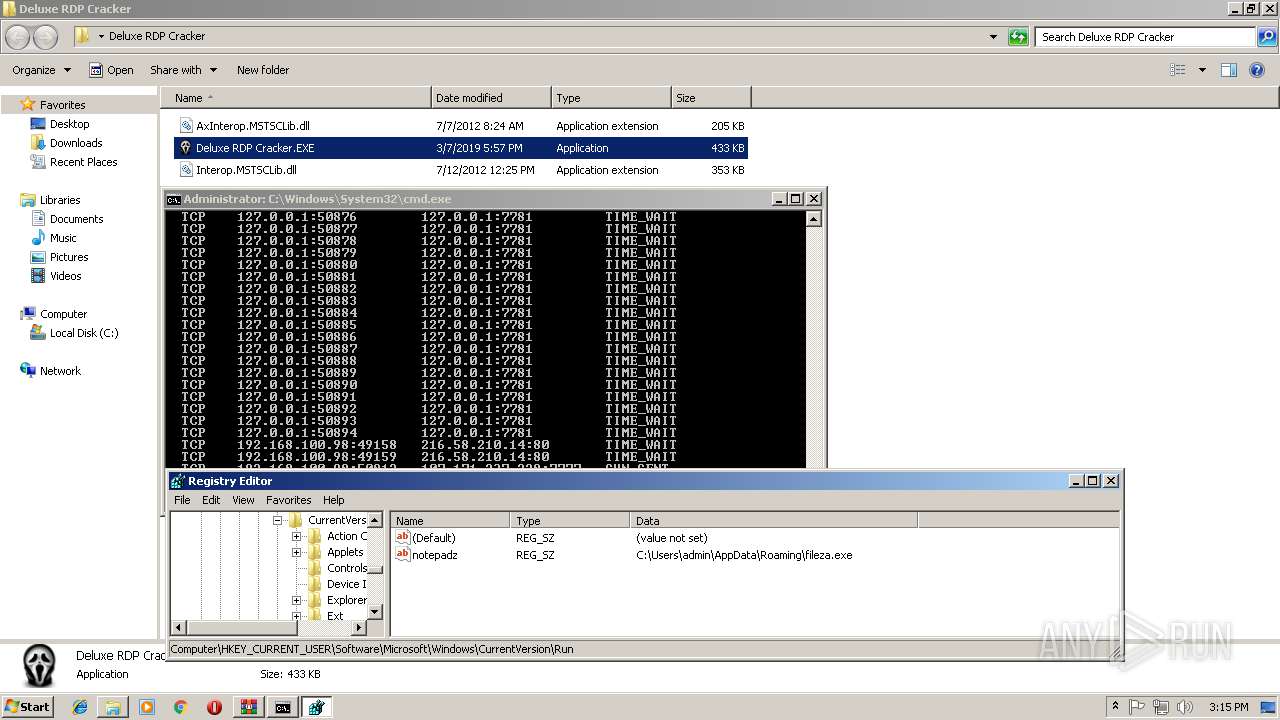Image resolution: width=1280 pixels, height=720 pixels.
Task: Select the Interop.MSTSCLib.dll file
Action: point(461,170)
